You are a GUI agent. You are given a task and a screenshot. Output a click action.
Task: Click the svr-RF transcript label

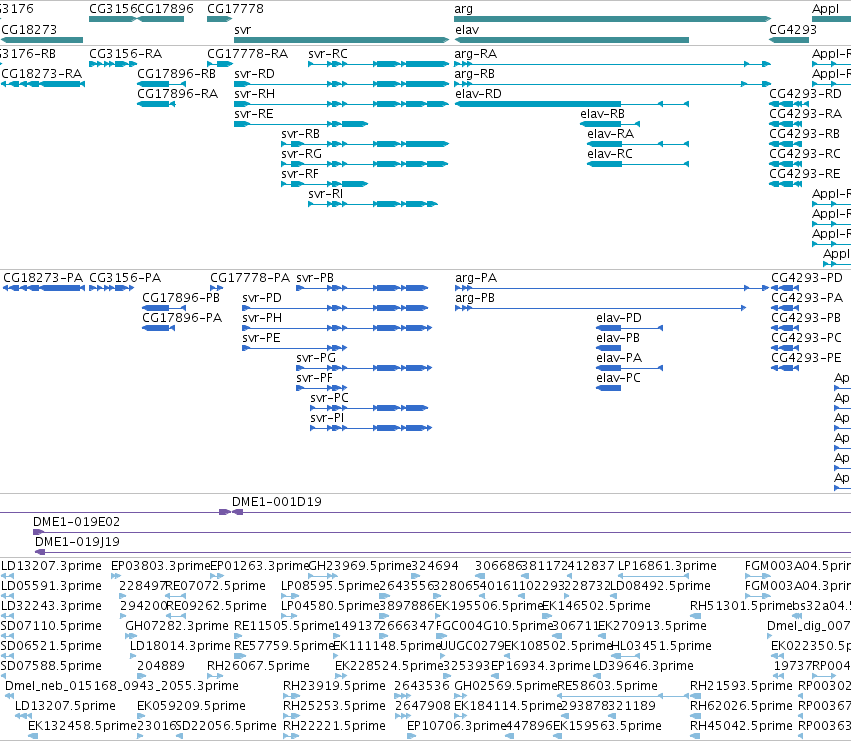(x=300, y=174)
